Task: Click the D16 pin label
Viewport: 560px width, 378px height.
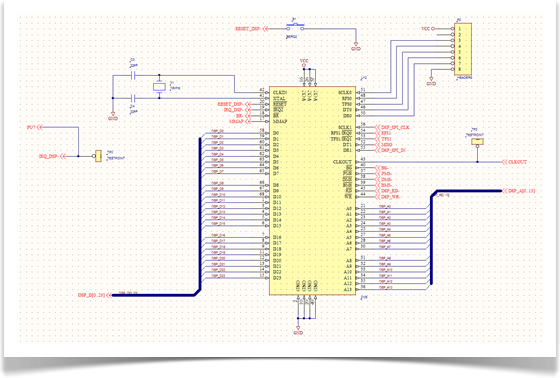Action: tap(277, 237)
